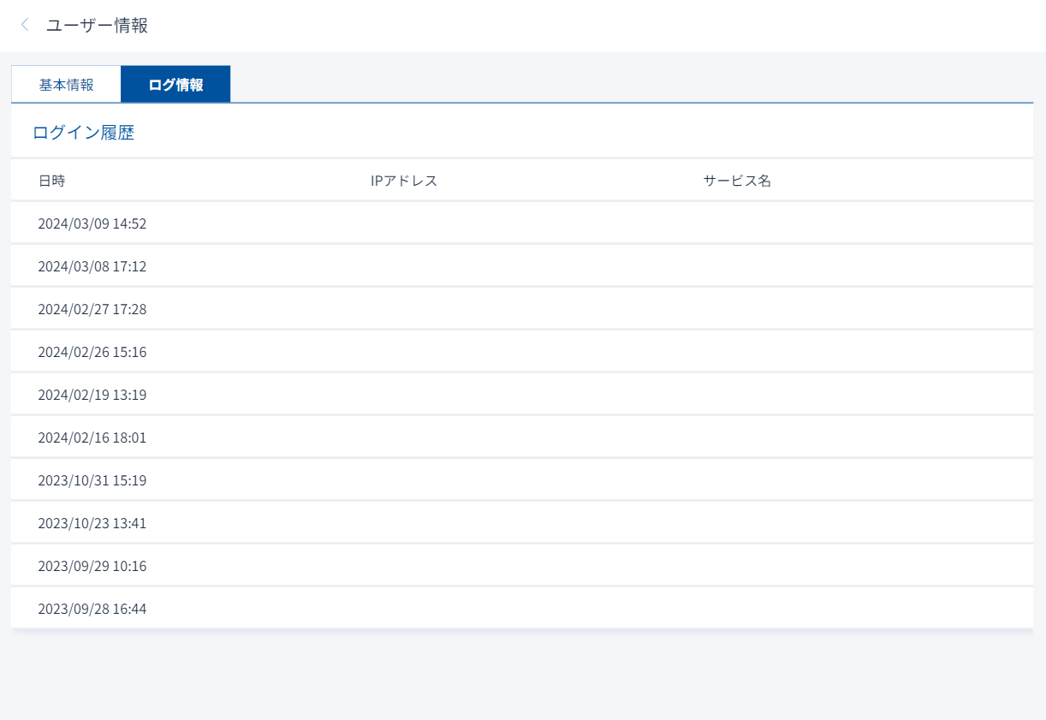1046x720 pixels.
Task: Click the ユーザー情報 page title
Action: (97, 25)
